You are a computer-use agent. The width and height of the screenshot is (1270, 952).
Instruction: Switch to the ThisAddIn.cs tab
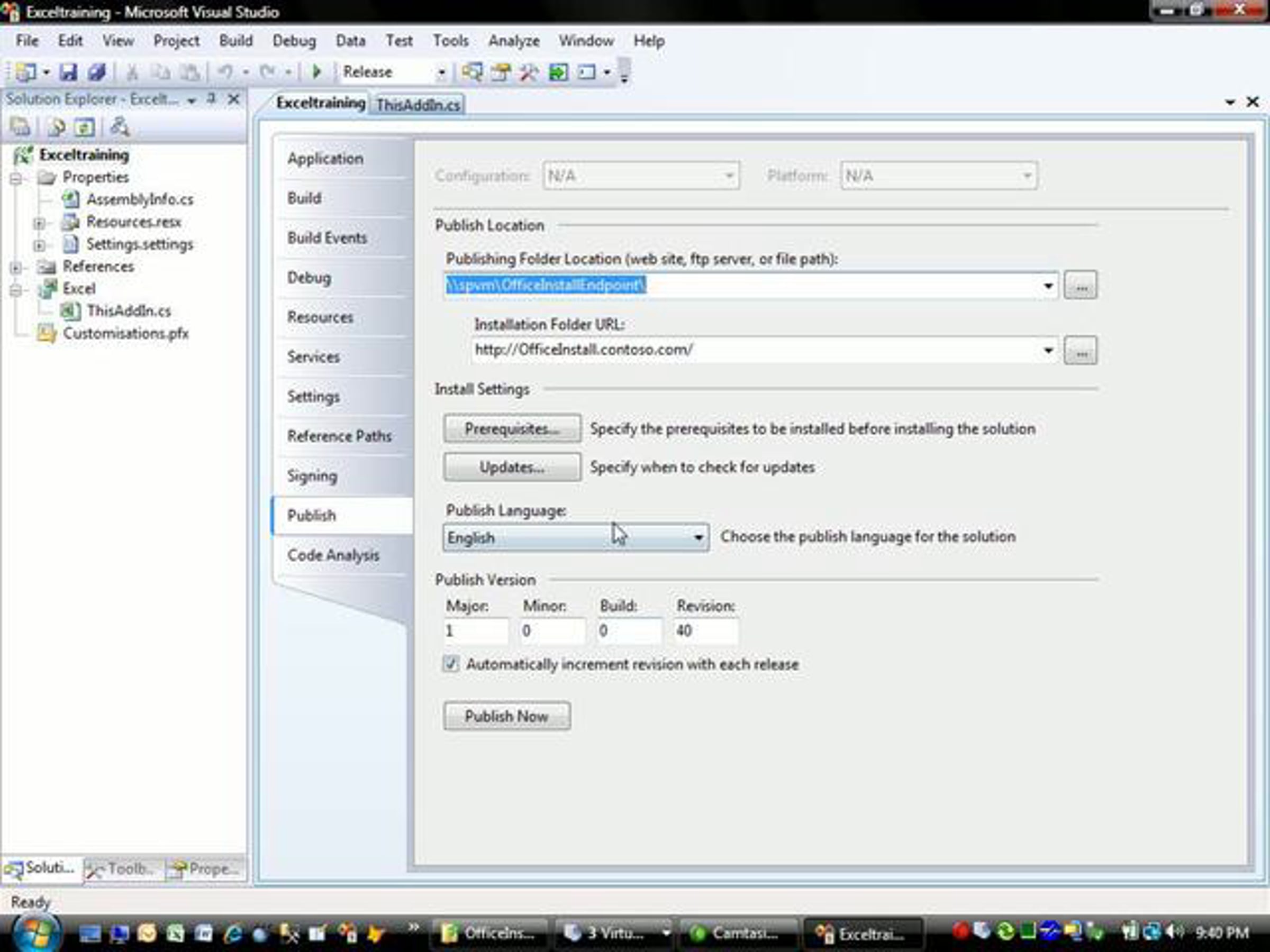418,105
